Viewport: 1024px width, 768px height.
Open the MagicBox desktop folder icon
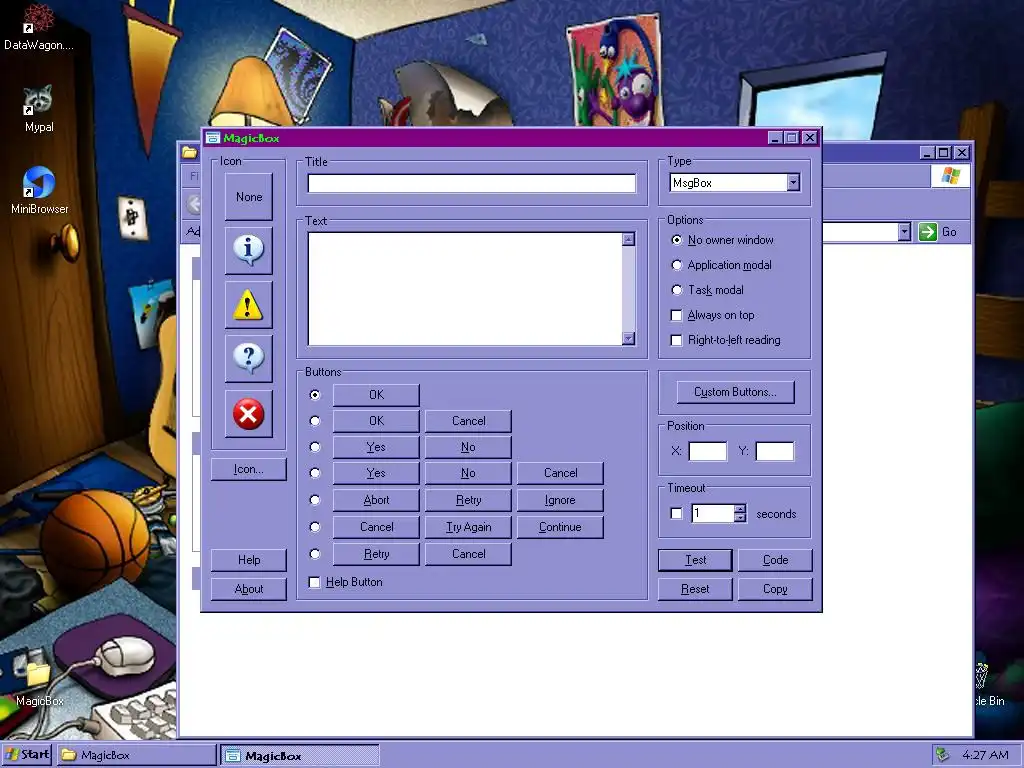click(x=39, y=682)
